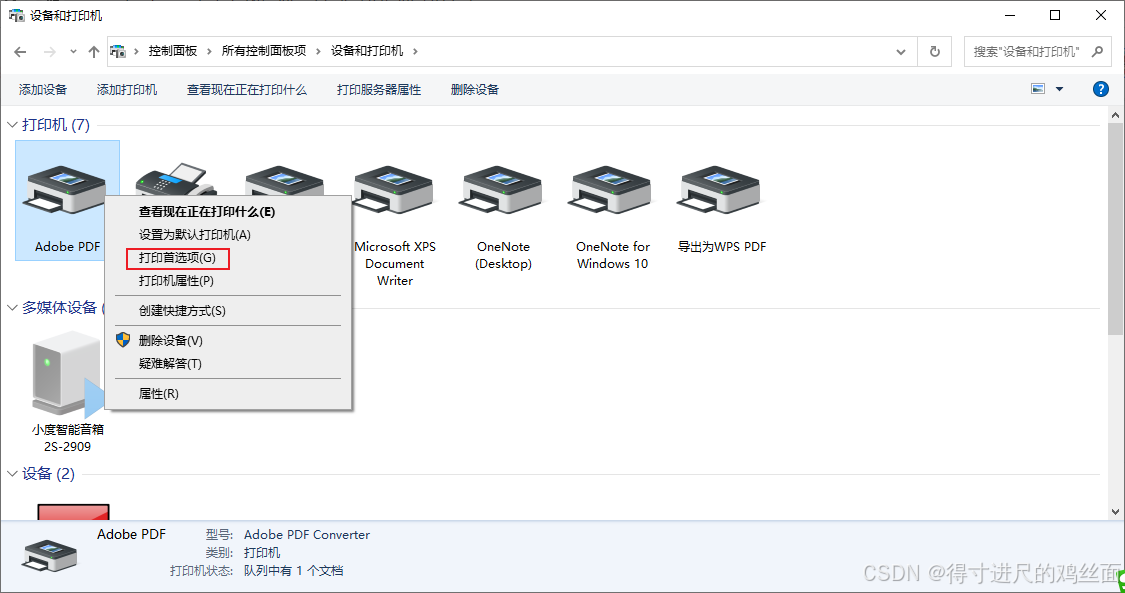This screenshot has width=1125, height=593.
Task: Choose 设置为默认打印机(A) in context menu
Action: click(228, 234)
